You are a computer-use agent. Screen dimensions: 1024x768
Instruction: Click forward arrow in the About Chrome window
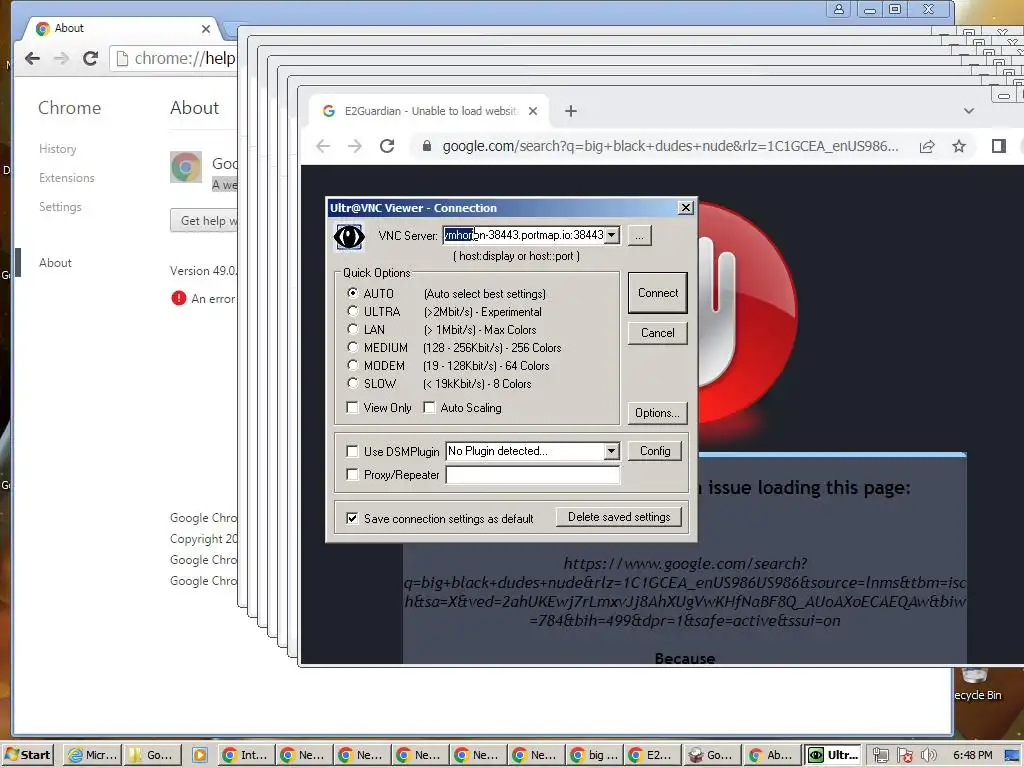[x=61, y=59]
